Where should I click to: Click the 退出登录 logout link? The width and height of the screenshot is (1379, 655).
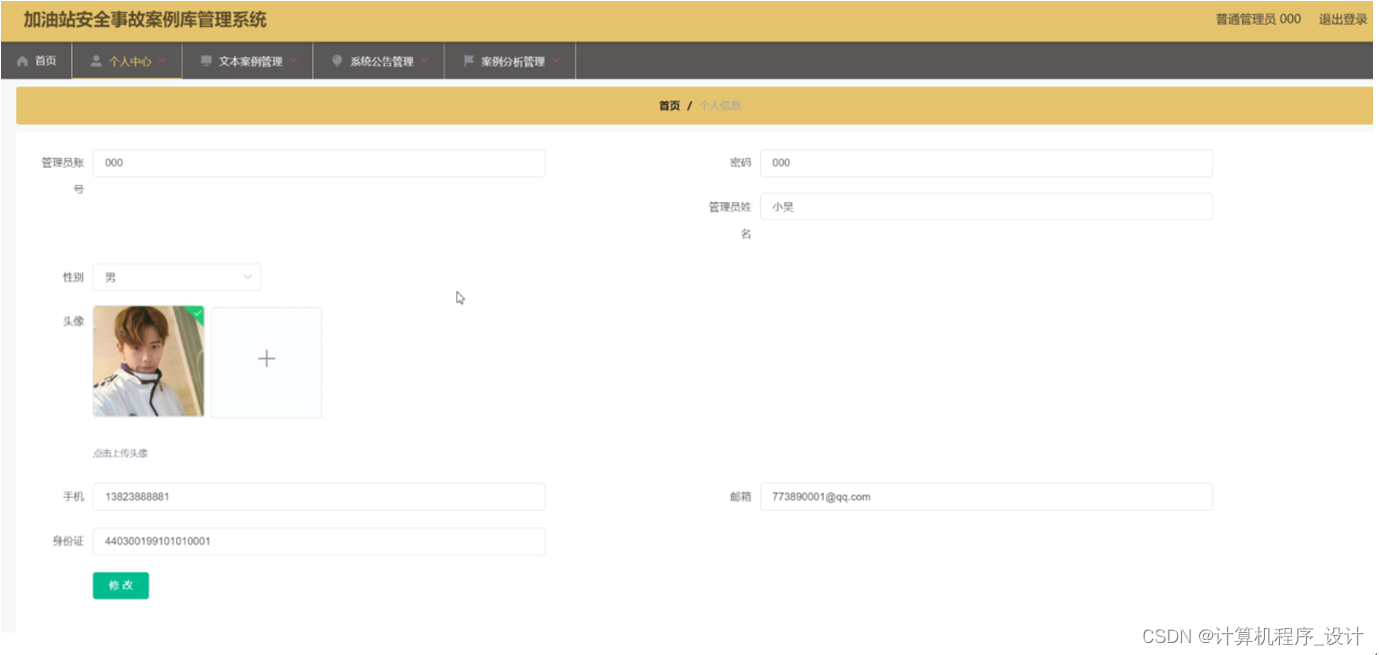(1343, 19)
